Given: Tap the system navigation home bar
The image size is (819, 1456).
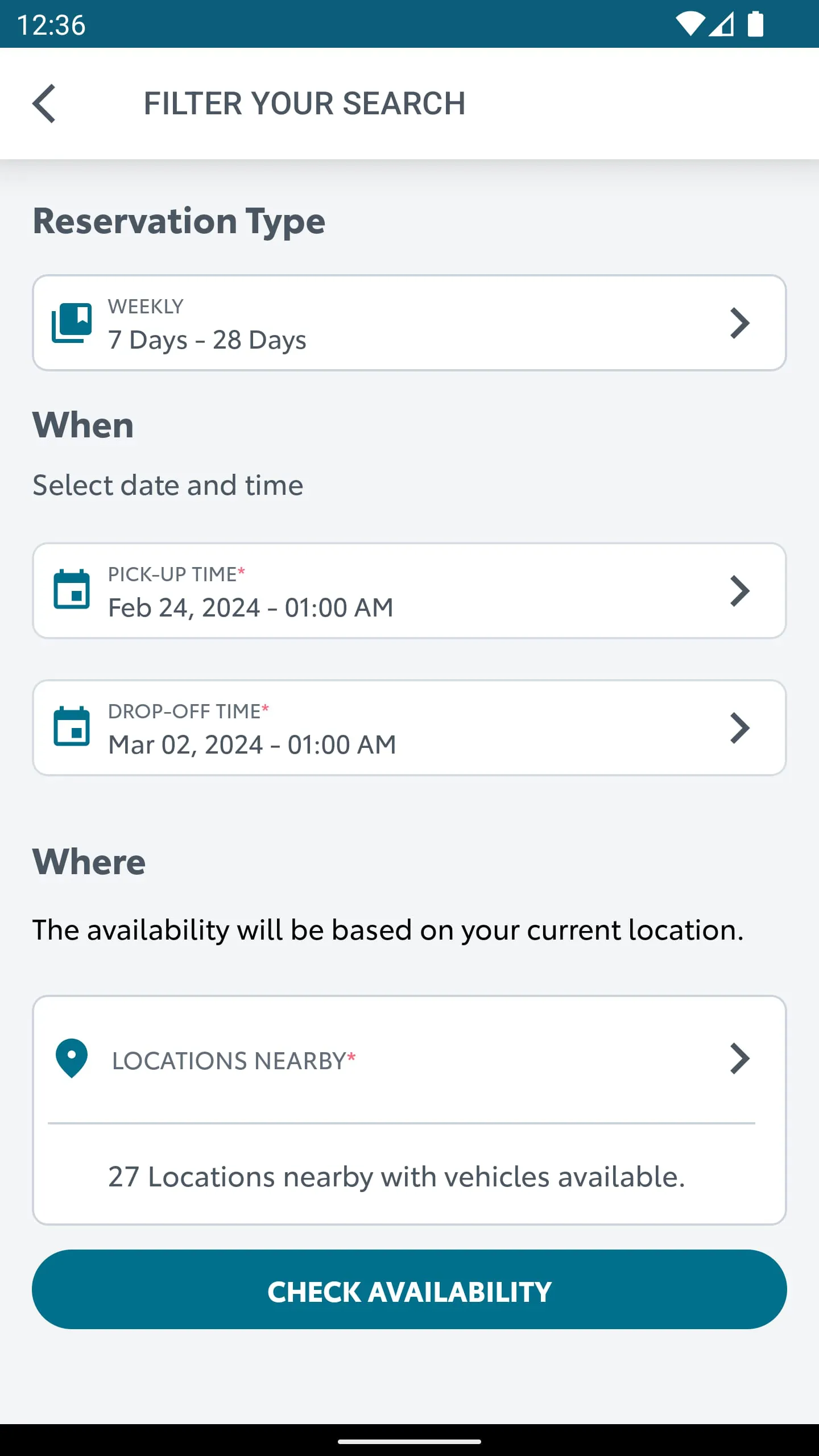Looking at the screenshot, I should pos(409,1442).
